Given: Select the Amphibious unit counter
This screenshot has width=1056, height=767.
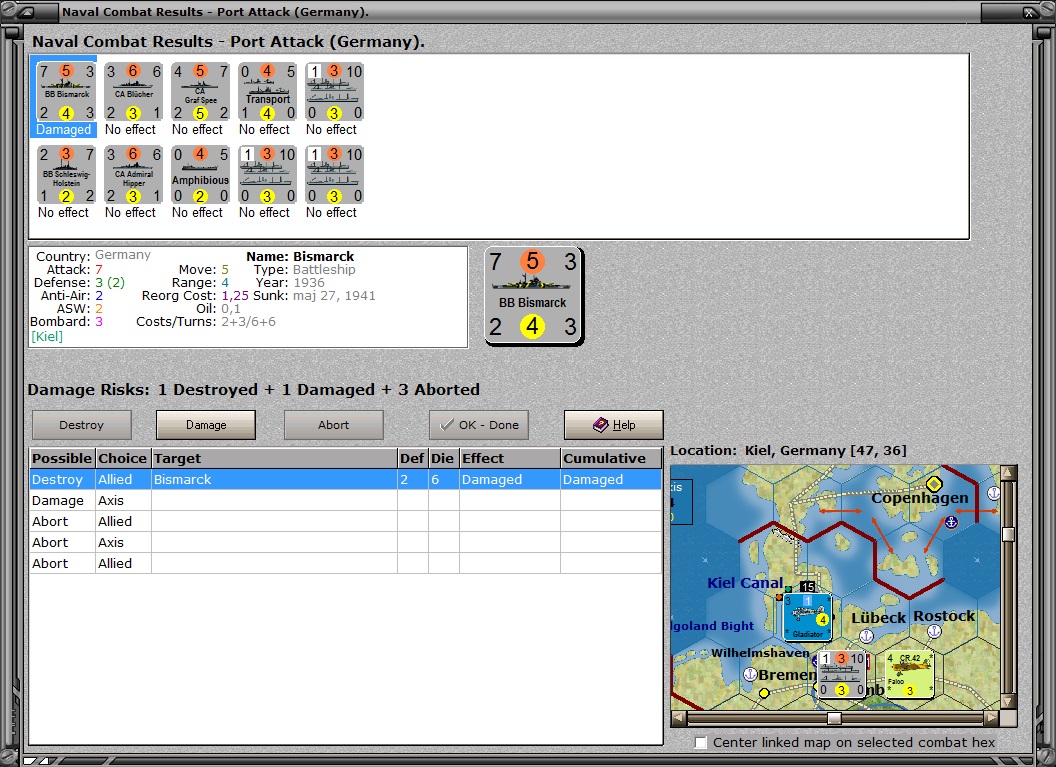Looking at the screenshot, I should (x=200, y=175).
